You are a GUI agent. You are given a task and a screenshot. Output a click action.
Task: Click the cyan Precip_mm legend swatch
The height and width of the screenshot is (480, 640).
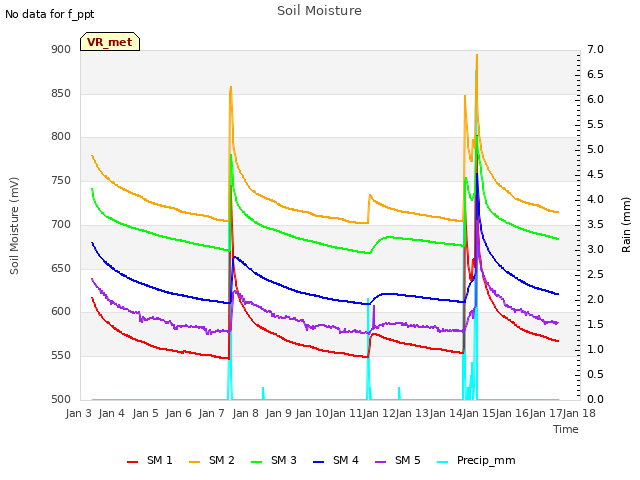(443, 462)
